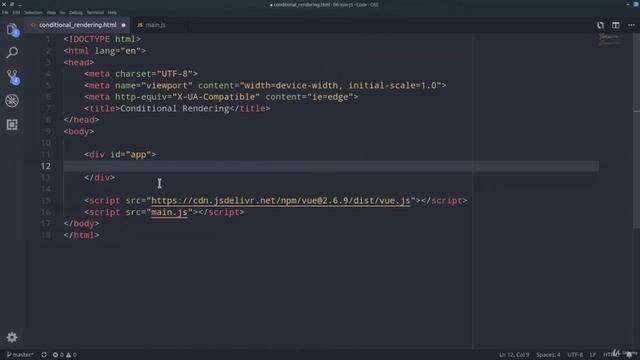Open the Extensions view
Image resolution: width=640 pixels, height=360 pixels.
click(12, 124)
